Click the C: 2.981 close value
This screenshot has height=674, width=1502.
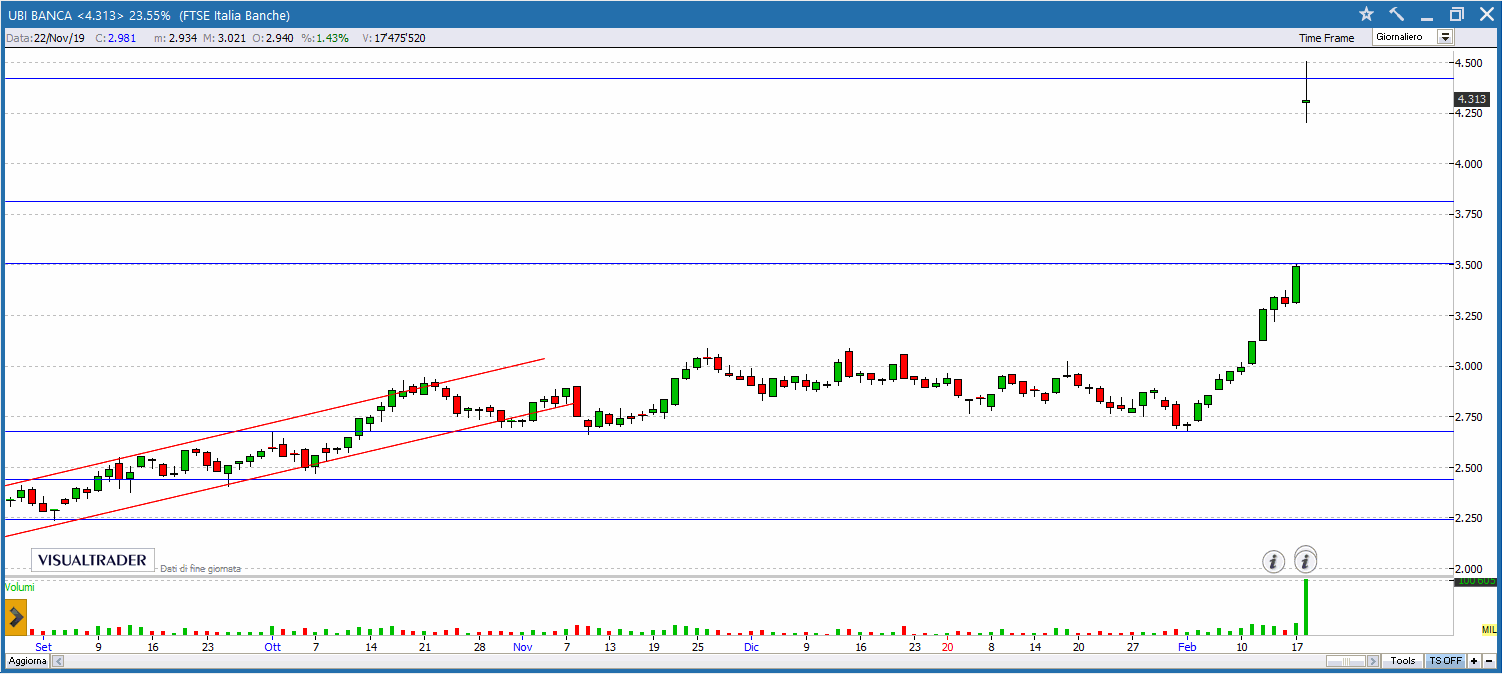tap(116, 38)
